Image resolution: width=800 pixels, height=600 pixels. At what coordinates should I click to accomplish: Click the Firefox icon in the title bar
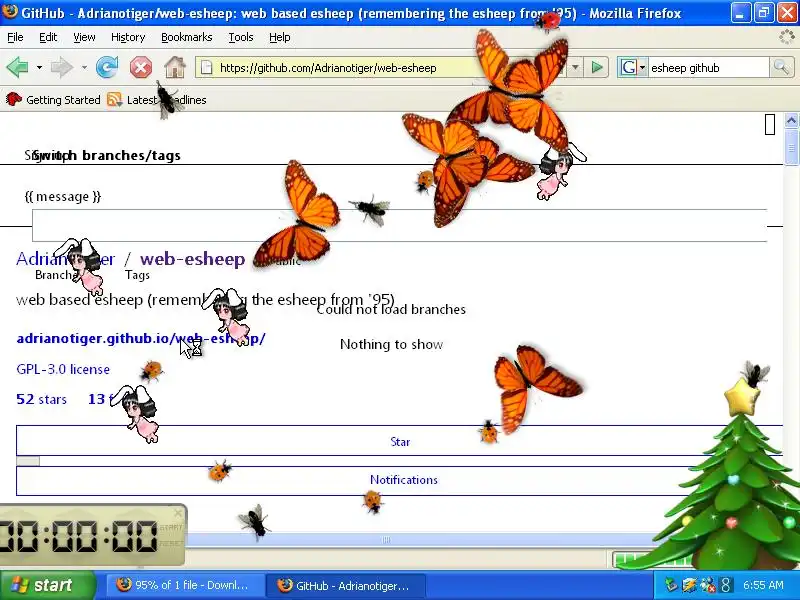10,11
